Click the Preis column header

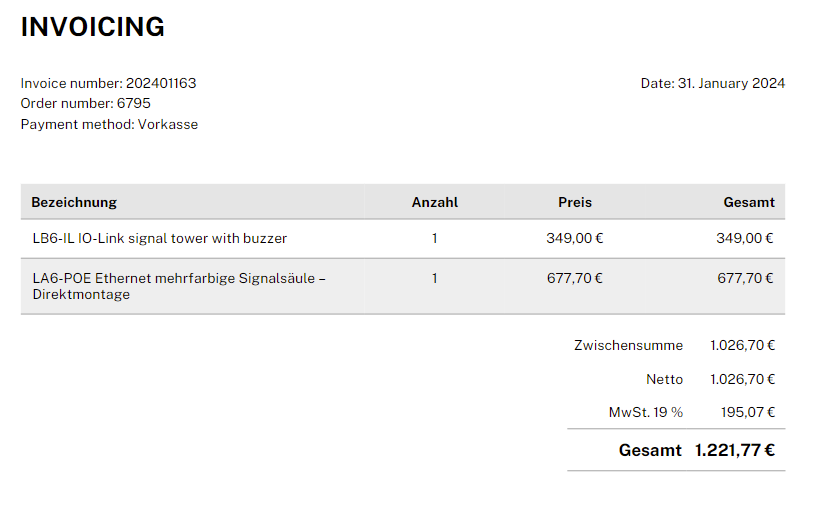(x=575, y=202)
